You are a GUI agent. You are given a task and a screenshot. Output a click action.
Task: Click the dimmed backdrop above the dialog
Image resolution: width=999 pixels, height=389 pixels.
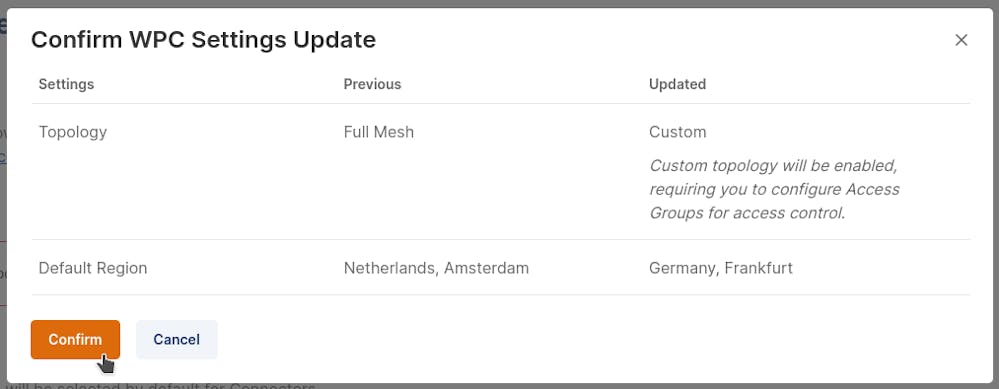500,3
